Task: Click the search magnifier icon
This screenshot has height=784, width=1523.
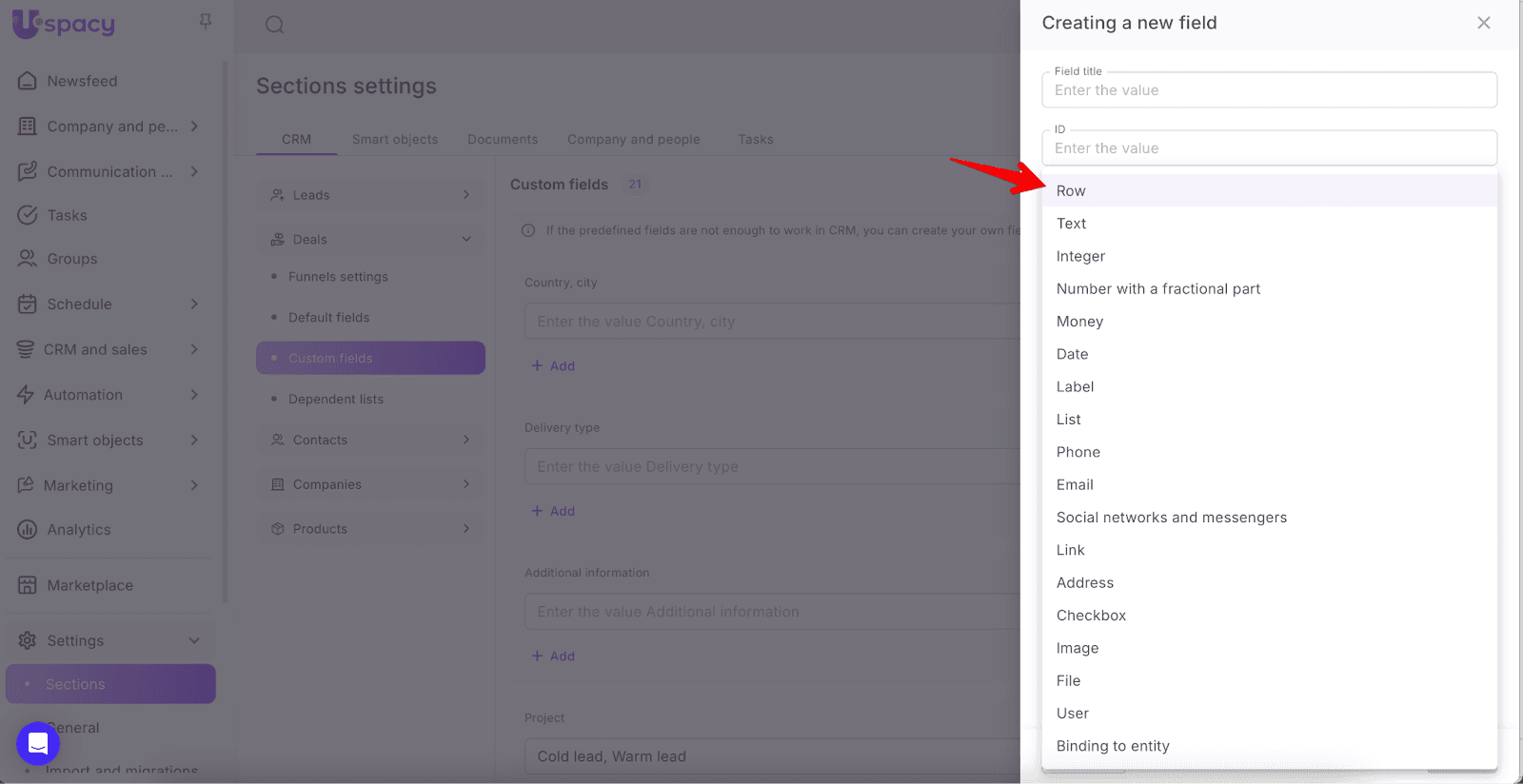Action: pos(275,25)
